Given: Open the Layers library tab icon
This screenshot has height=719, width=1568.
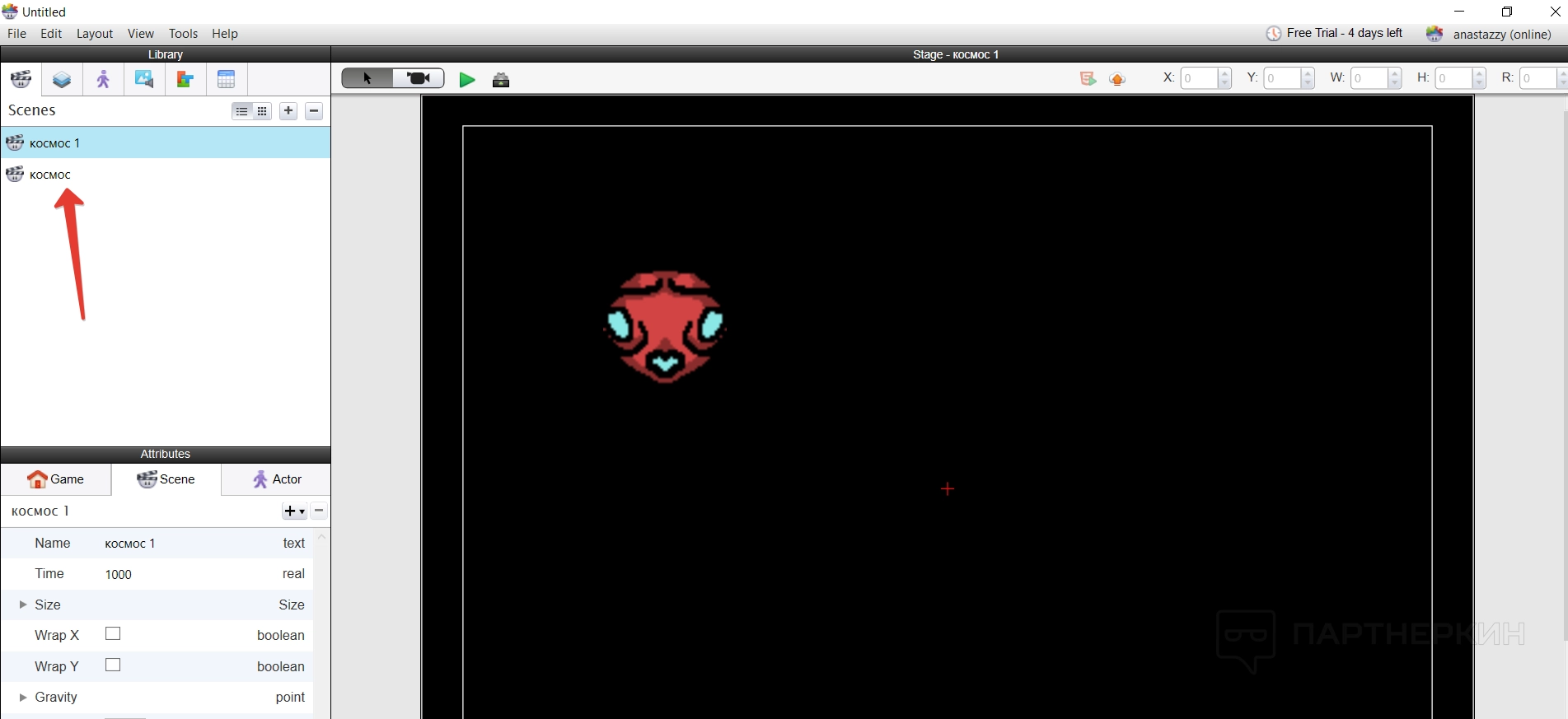Looking at the screenshot, I should coord(62,80).
